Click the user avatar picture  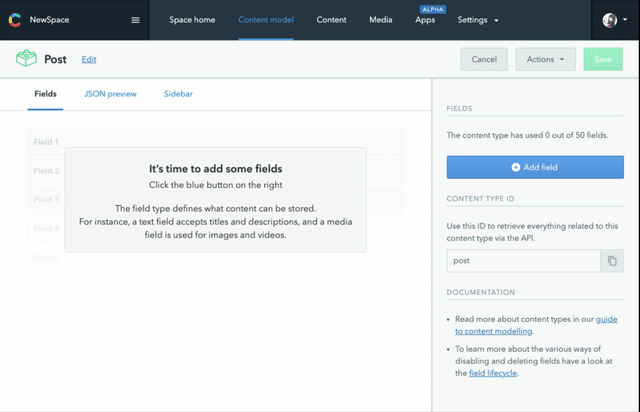[x=609, y=20]
